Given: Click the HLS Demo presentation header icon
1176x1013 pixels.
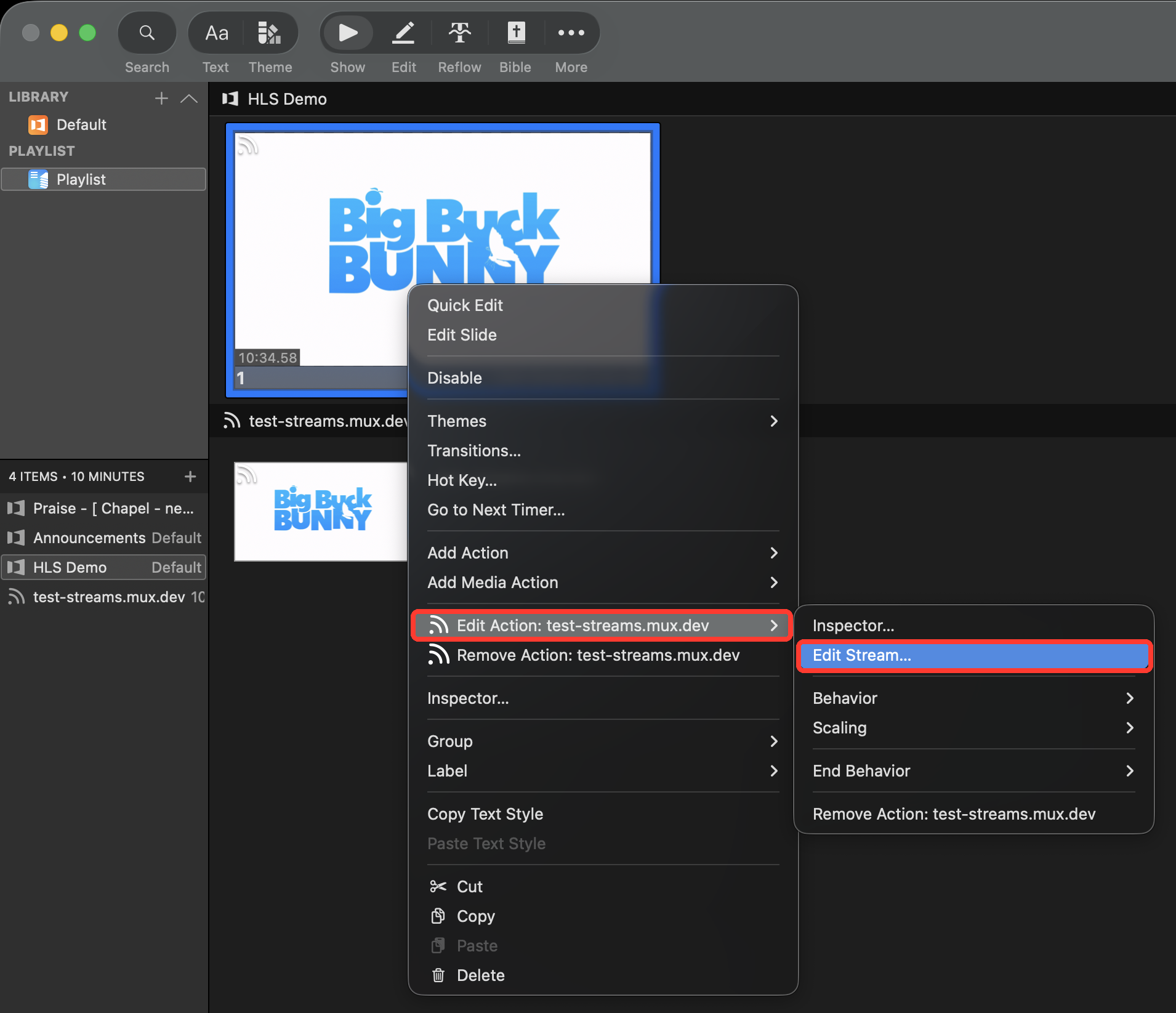Looking at the screenshot, I should pyautogui.click(x=230, y=99).
